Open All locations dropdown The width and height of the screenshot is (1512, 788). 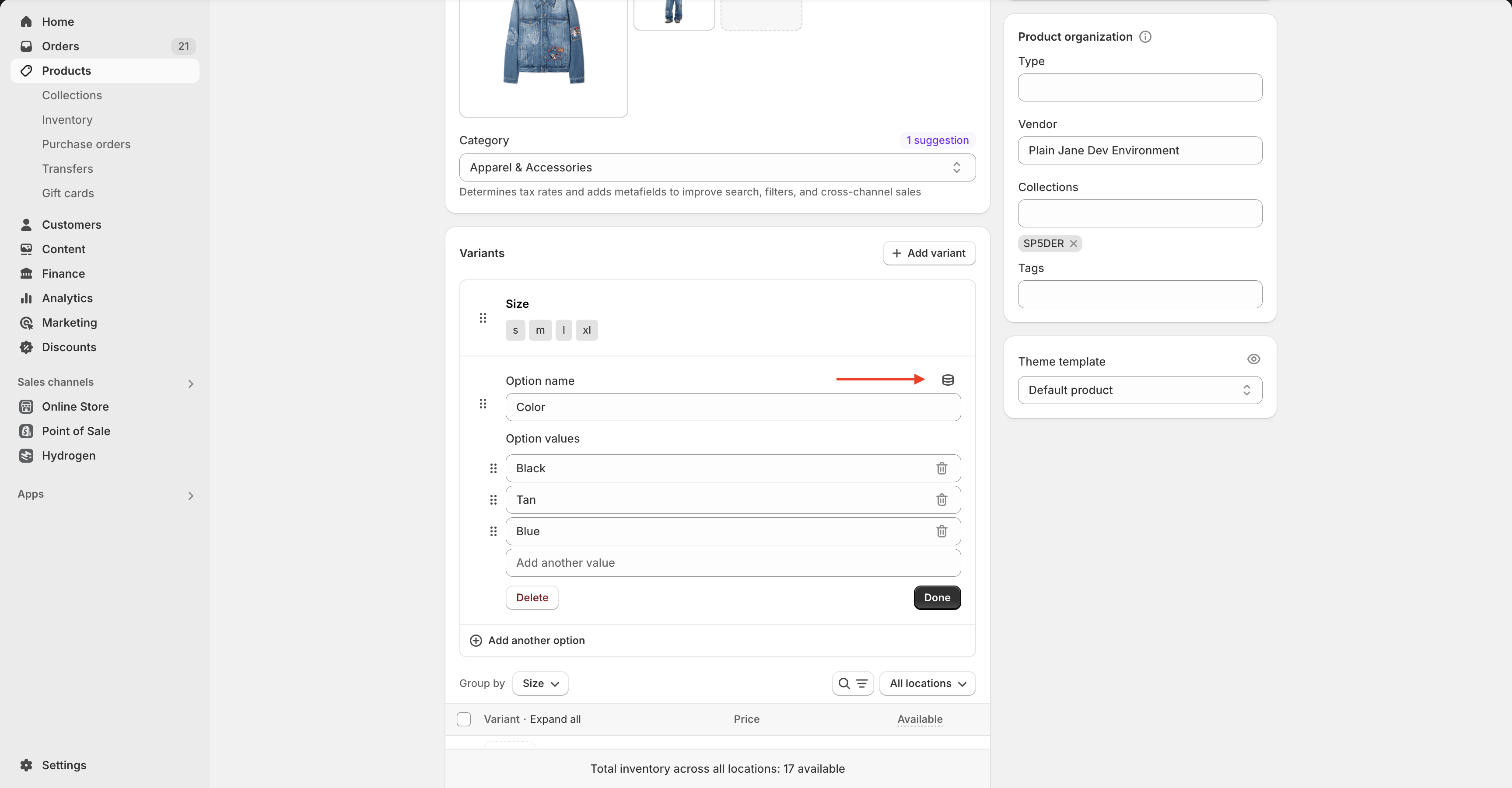coord(927,683)
